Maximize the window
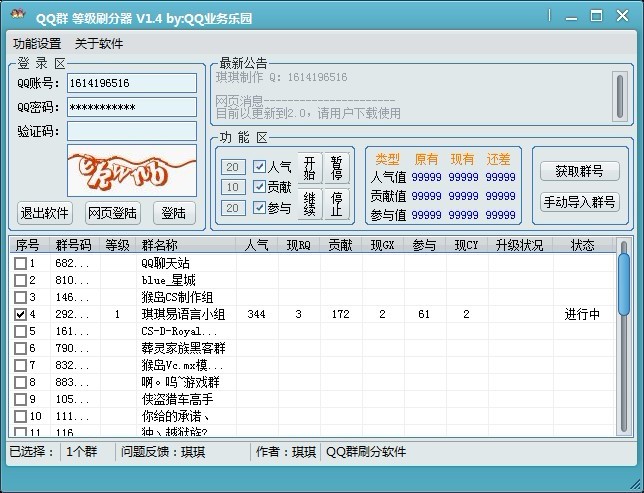 [596, 16]
